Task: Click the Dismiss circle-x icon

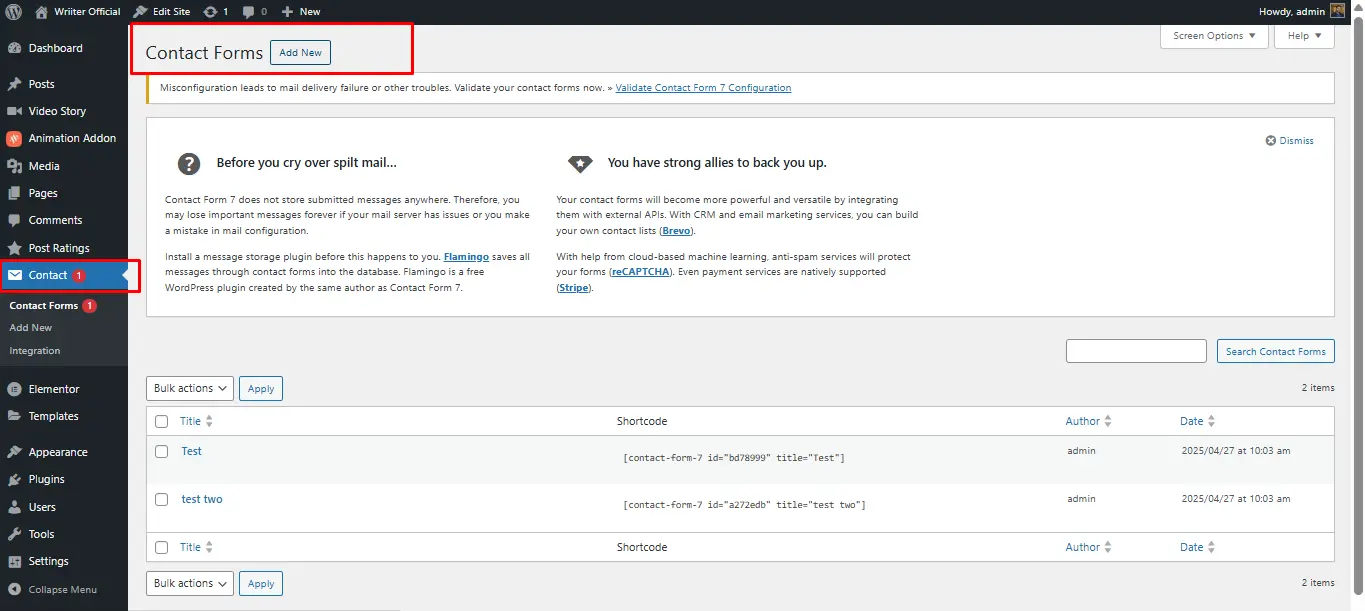Action: coord(1271,141)
